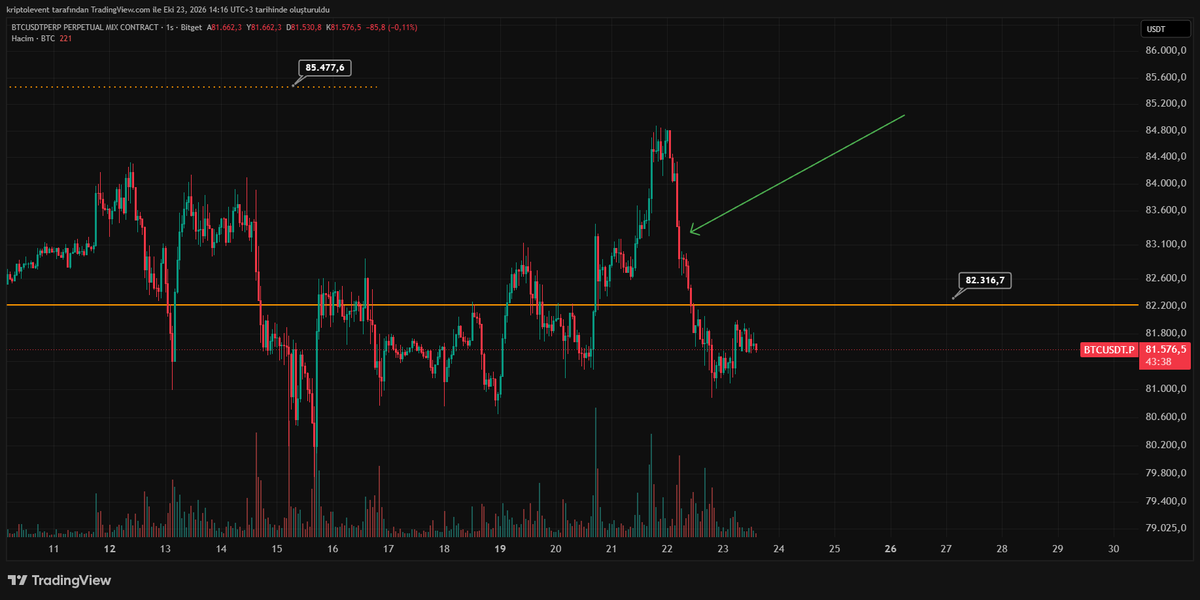Click the 80.200,0 price axis label
Viewport: 1200px width, 600px height.
pyautogui.click(x=1166, y=444)
